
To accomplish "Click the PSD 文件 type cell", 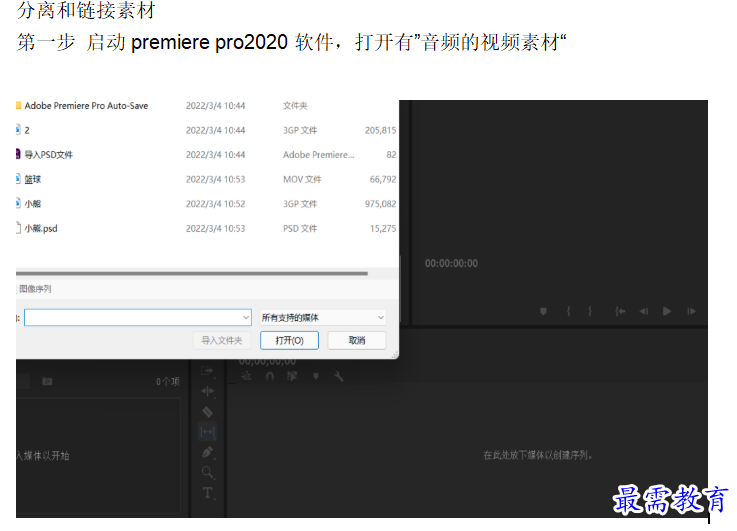I will pyautogui.click(x=300, y=228).
